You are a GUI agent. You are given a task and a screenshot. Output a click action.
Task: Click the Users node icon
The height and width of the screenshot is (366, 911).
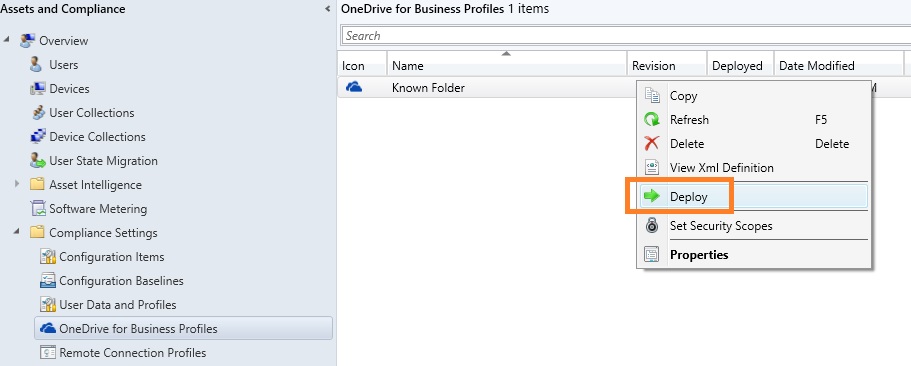click(x=36, y=64)
